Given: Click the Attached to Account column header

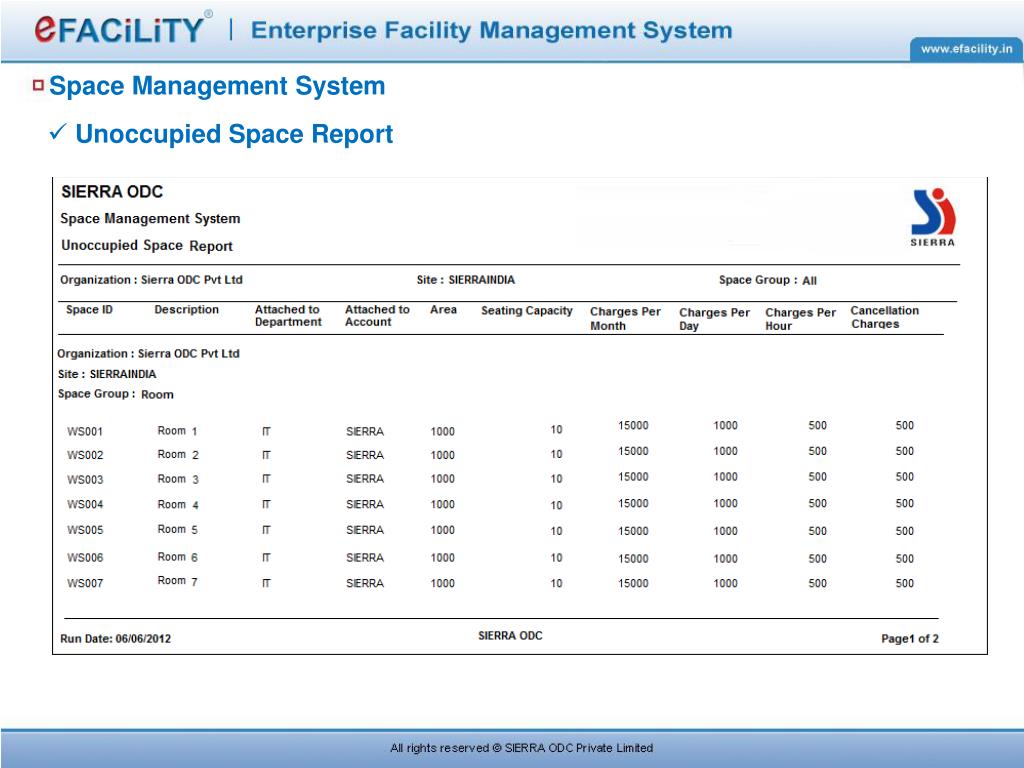Looking at the screenshot, I should (x=377, y=315).
